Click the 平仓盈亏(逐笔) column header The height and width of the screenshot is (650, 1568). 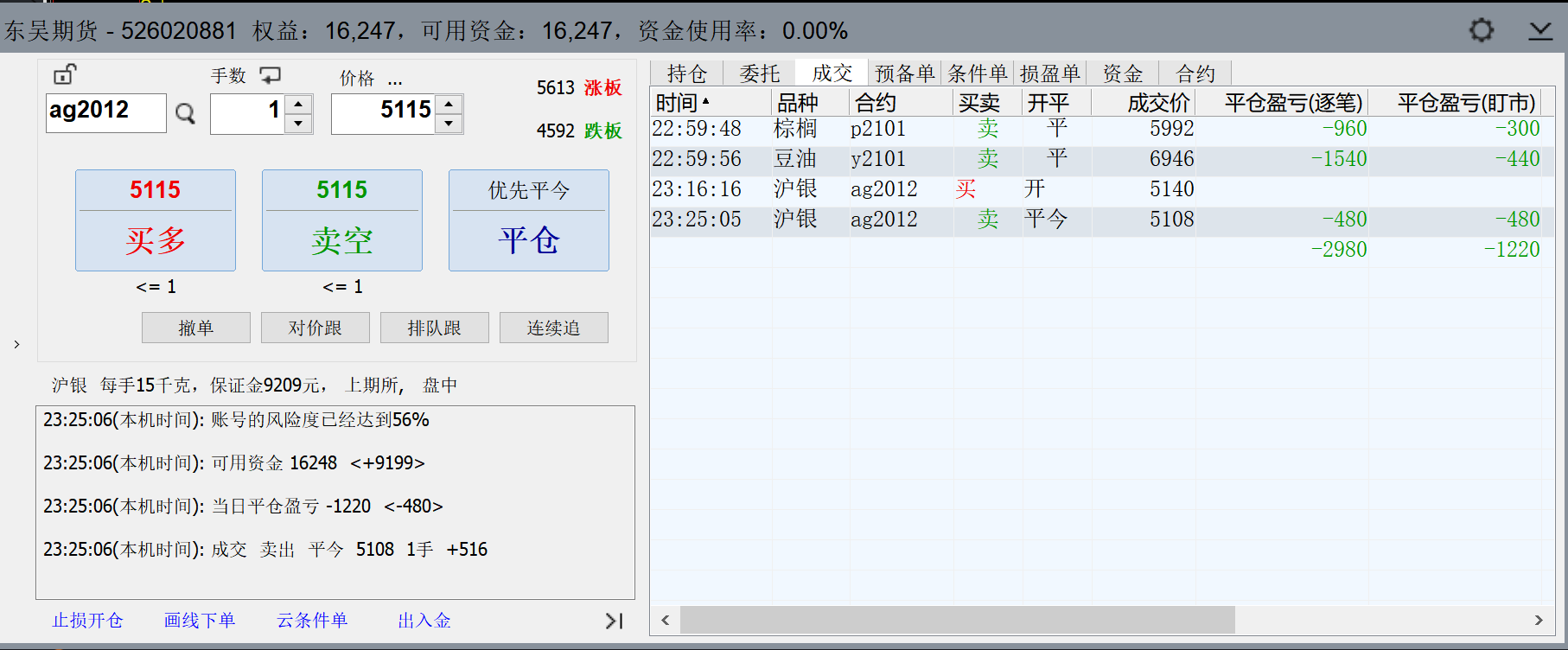coord(1282,103)
